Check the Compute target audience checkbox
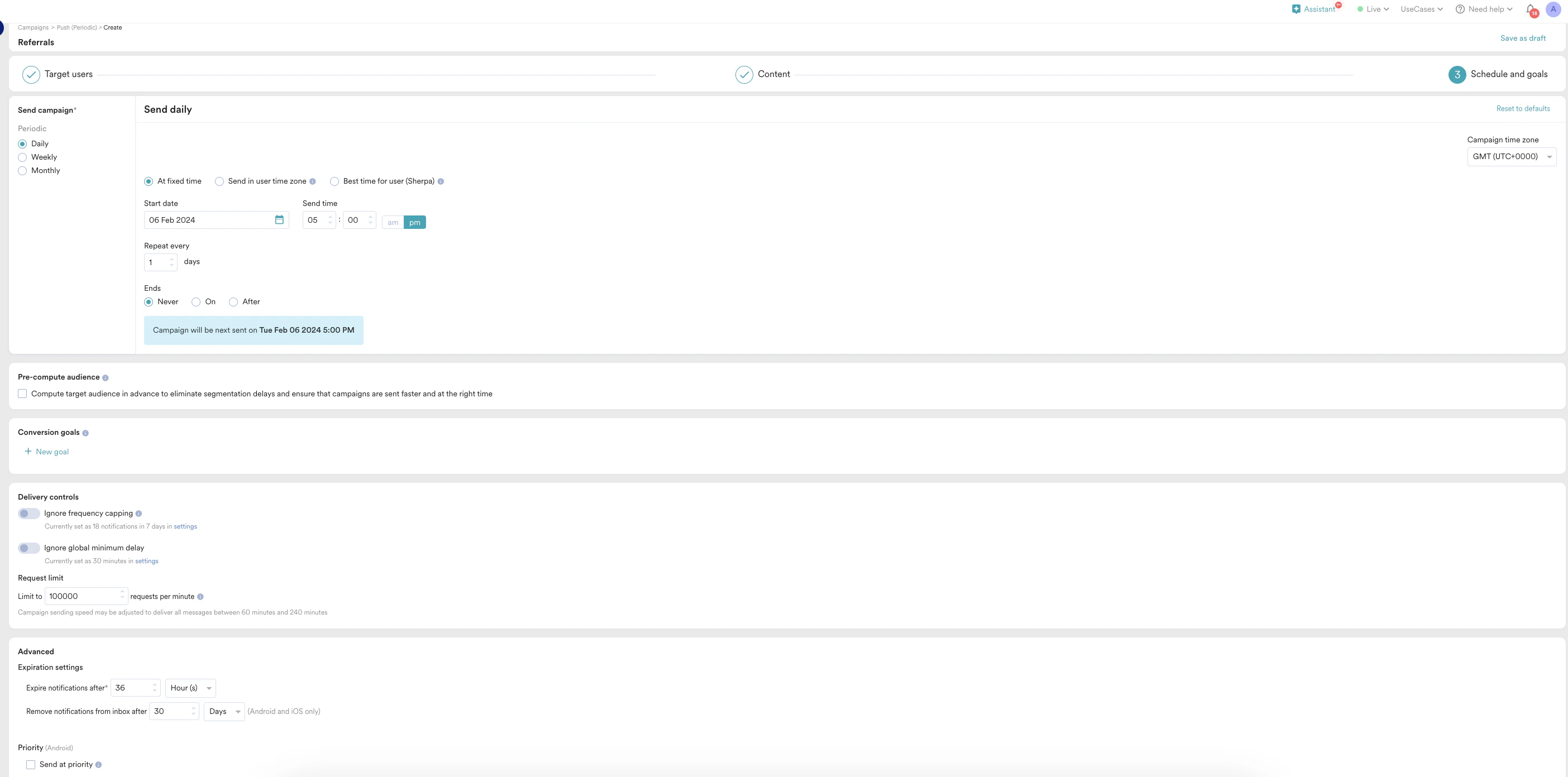 tap(22, 393)
